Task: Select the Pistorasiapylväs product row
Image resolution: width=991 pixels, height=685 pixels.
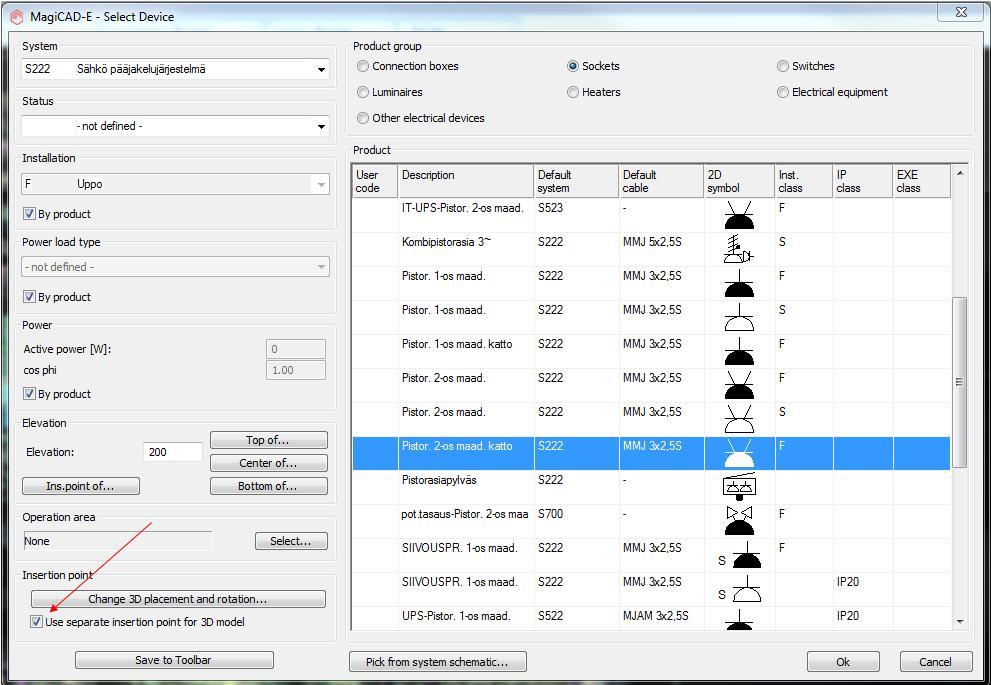Action: (x=651, y=487)
